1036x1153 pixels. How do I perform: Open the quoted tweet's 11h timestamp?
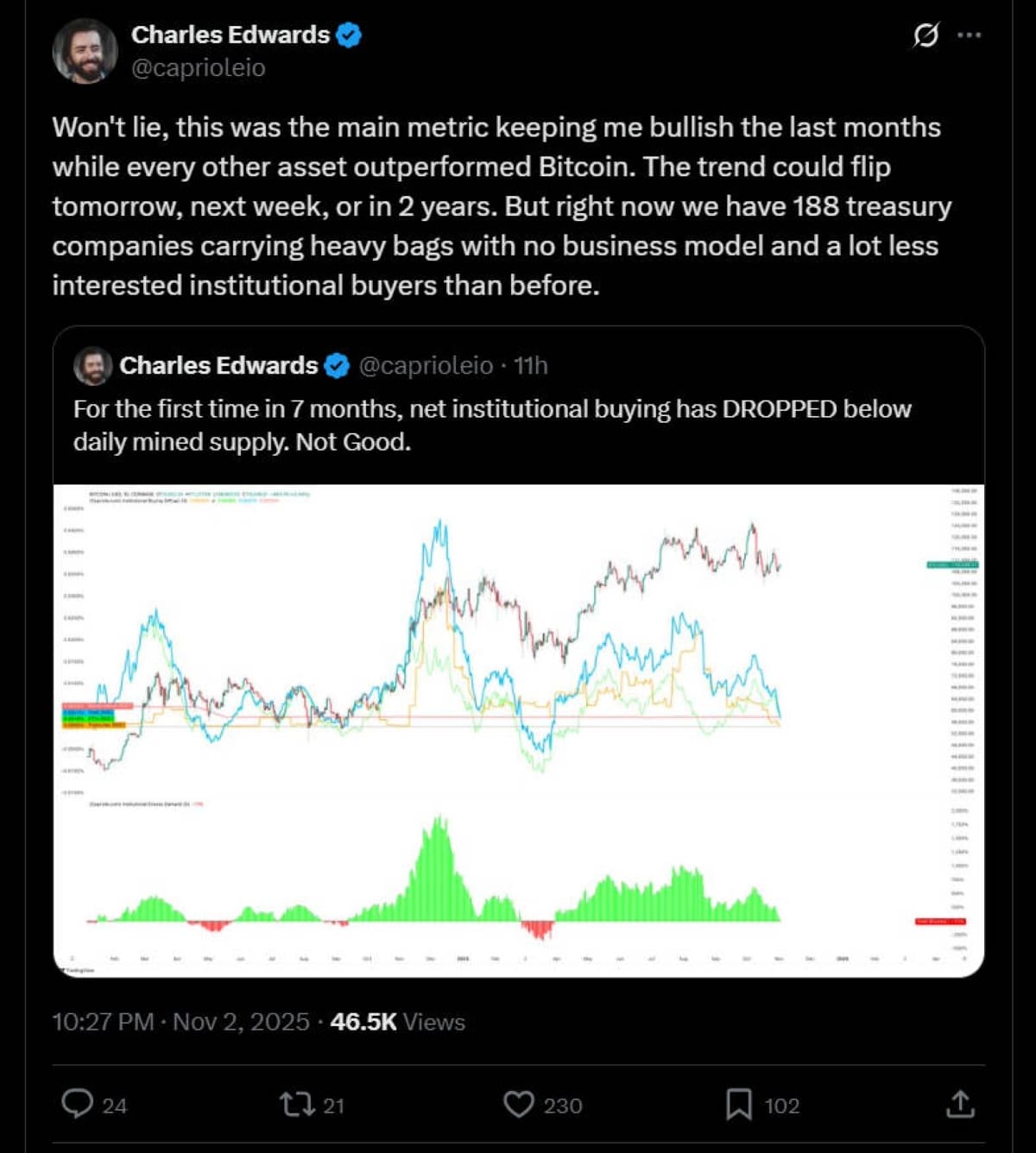531,366
